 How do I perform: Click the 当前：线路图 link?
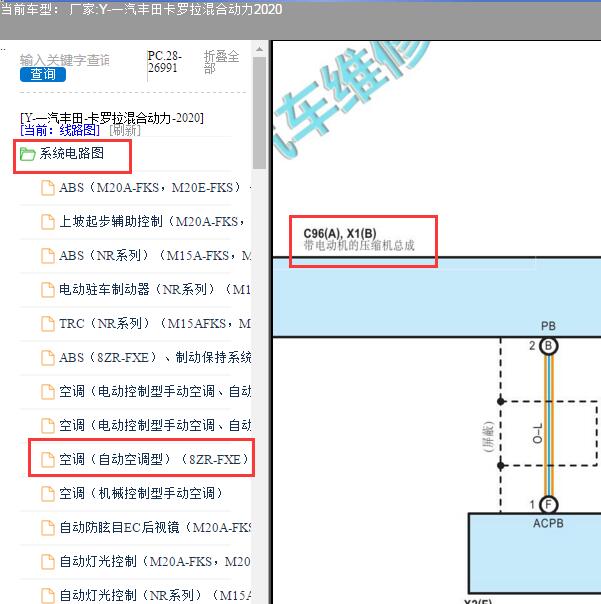click(x=60, y=131)
